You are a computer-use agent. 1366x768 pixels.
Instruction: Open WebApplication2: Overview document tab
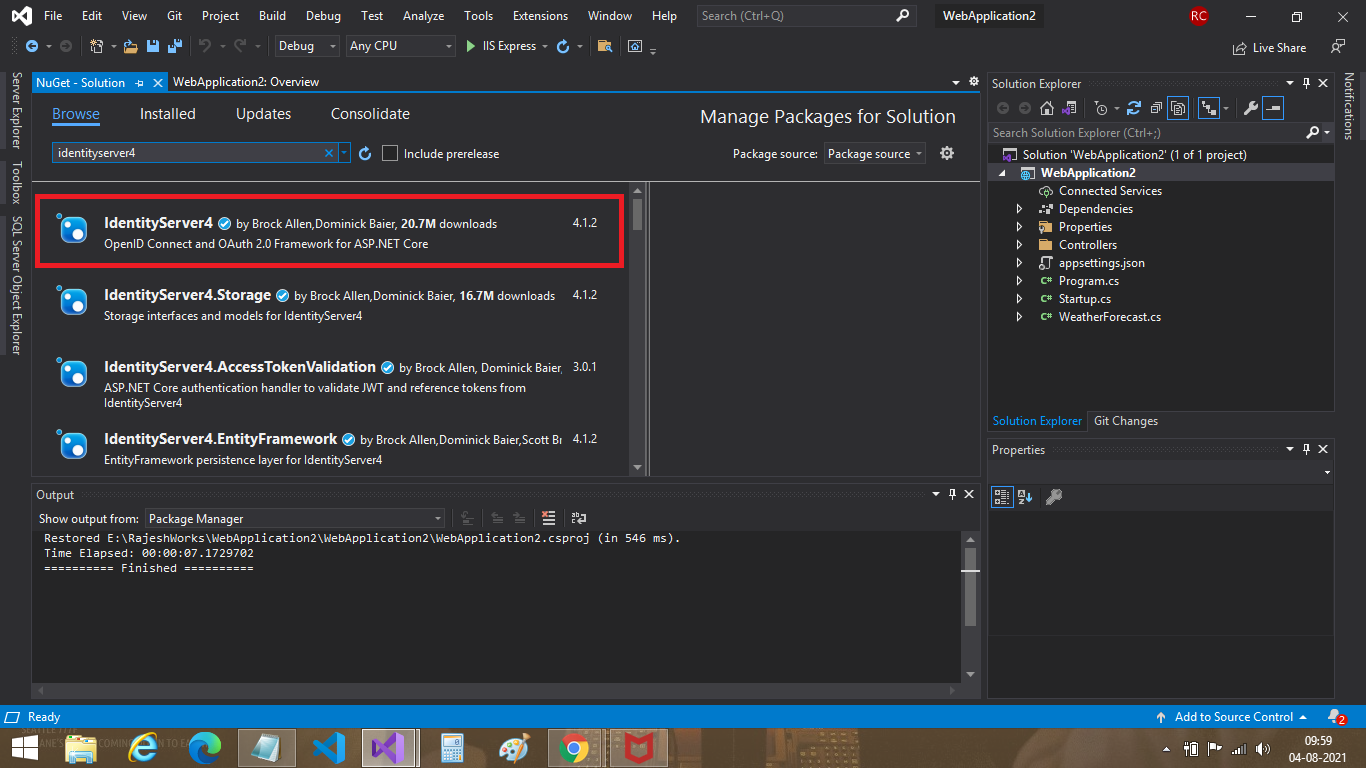point(246,82)
